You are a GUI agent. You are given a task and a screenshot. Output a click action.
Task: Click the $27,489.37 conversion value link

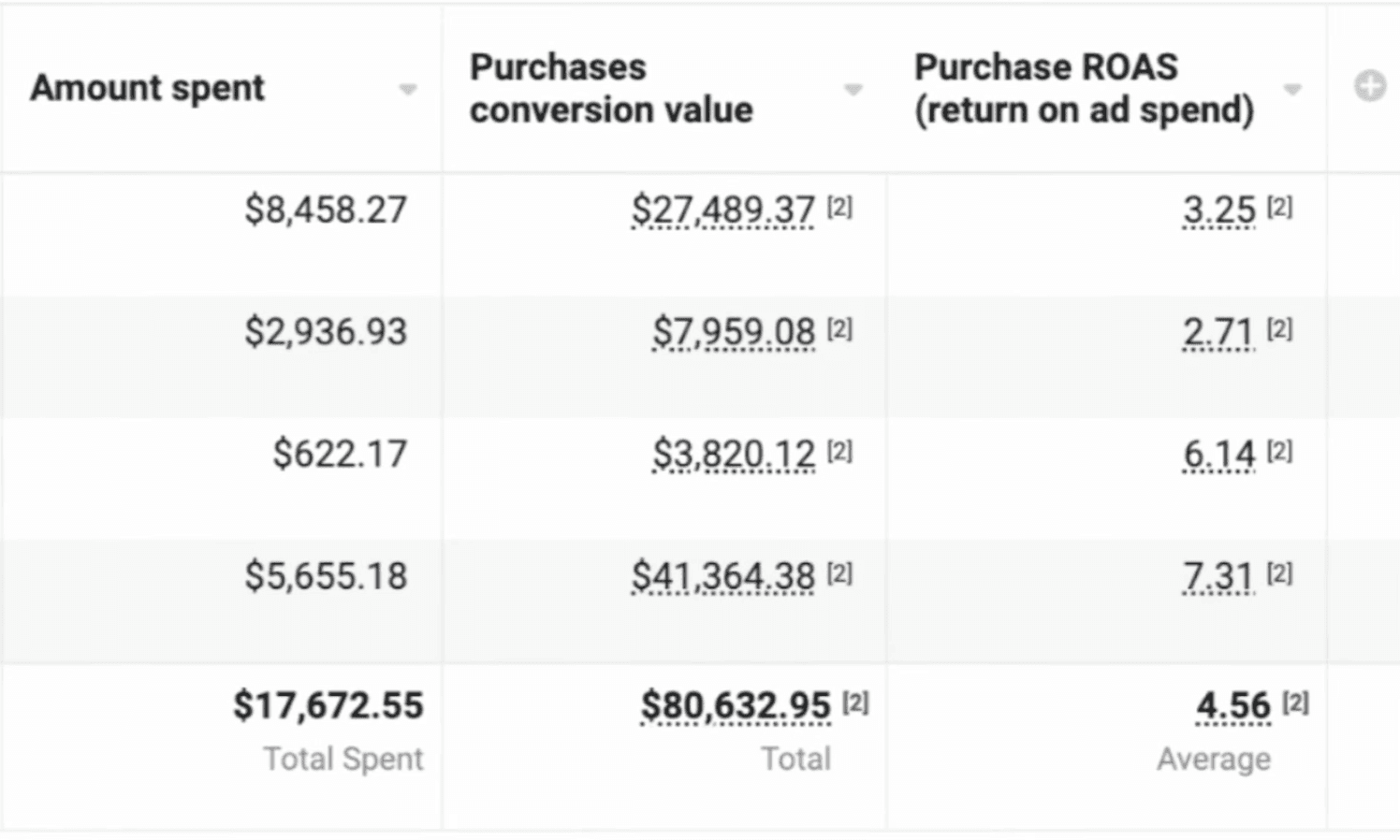pos(722,210)
